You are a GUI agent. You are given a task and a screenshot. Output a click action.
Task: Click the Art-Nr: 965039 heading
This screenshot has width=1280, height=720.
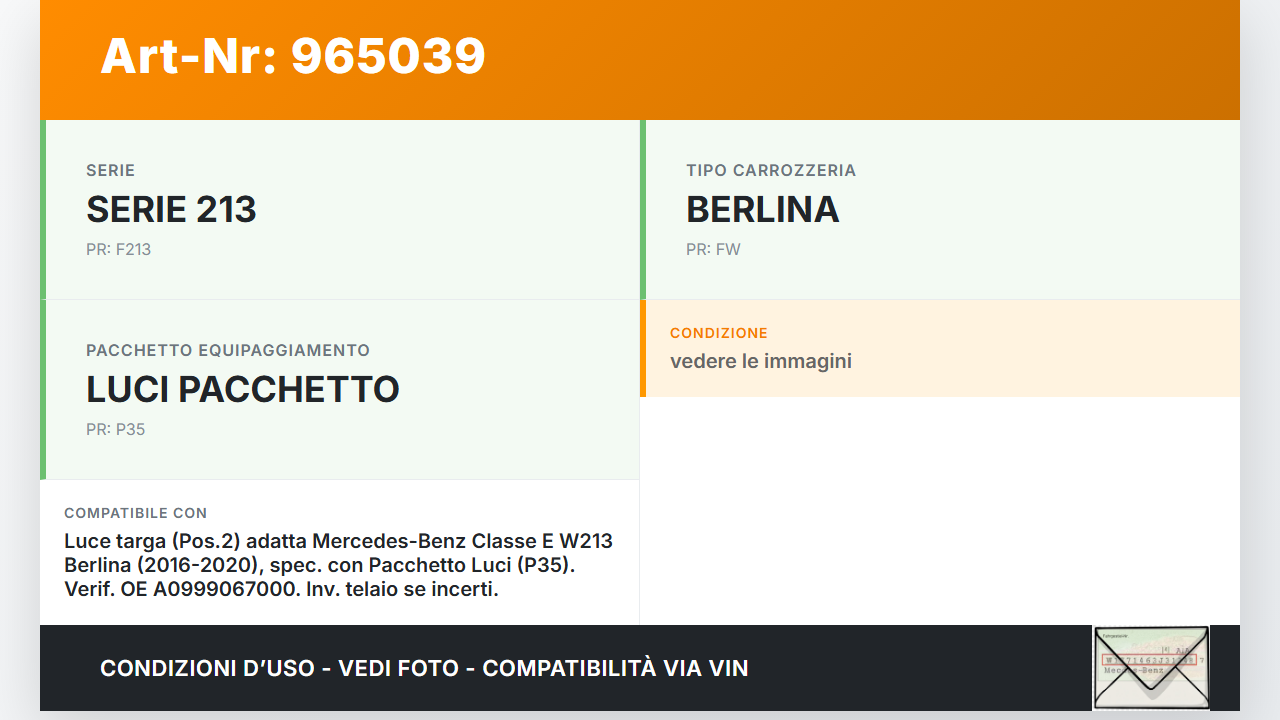292,56
